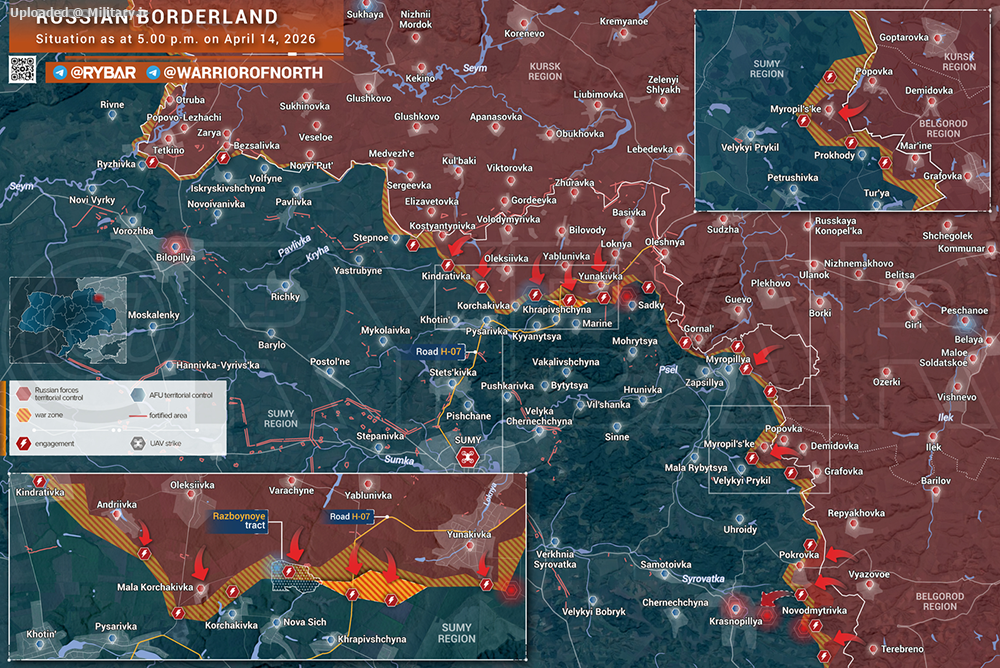The image size is (1000, 668).
Task: Click the Mohrytsya label
Action: tap(635, 341)
